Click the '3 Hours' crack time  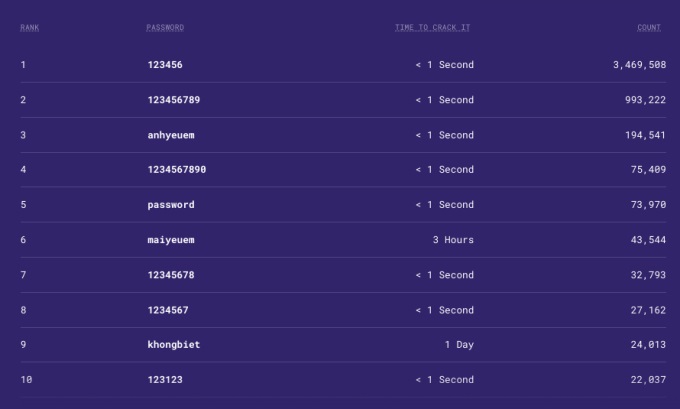tap(453, 240)
